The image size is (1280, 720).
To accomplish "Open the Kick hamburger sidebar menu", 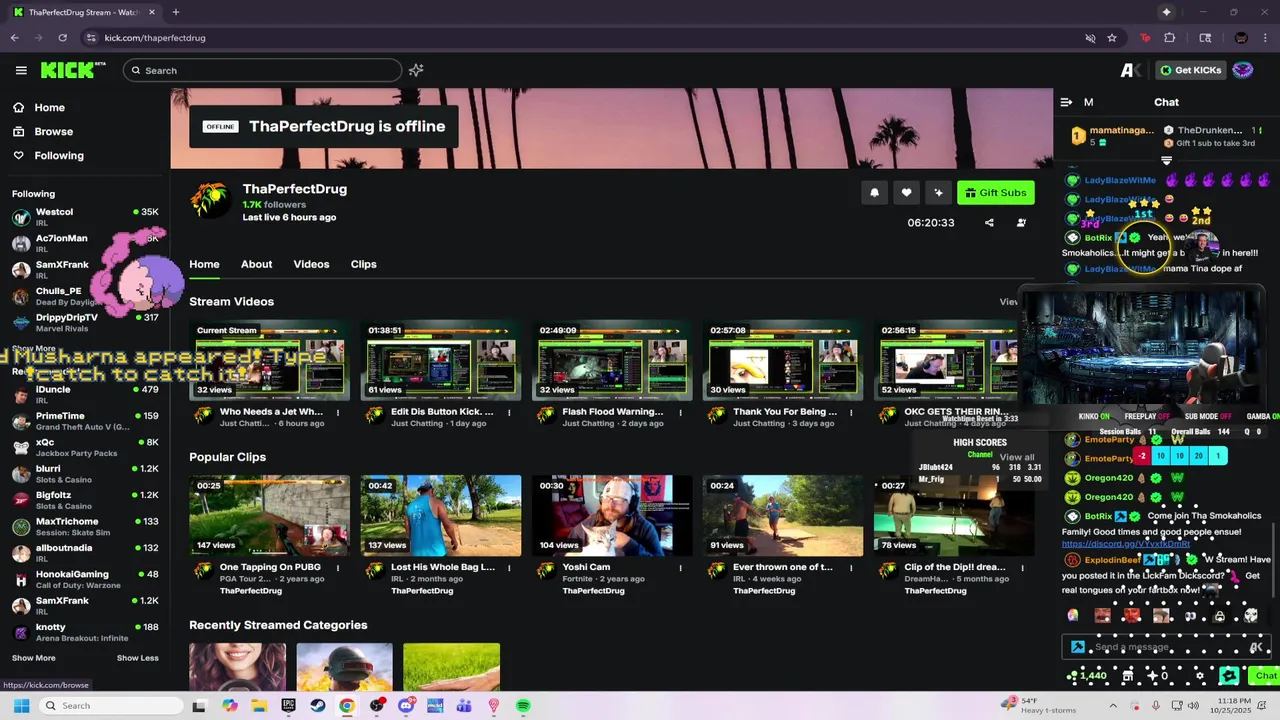I will [x=21, y=70].
